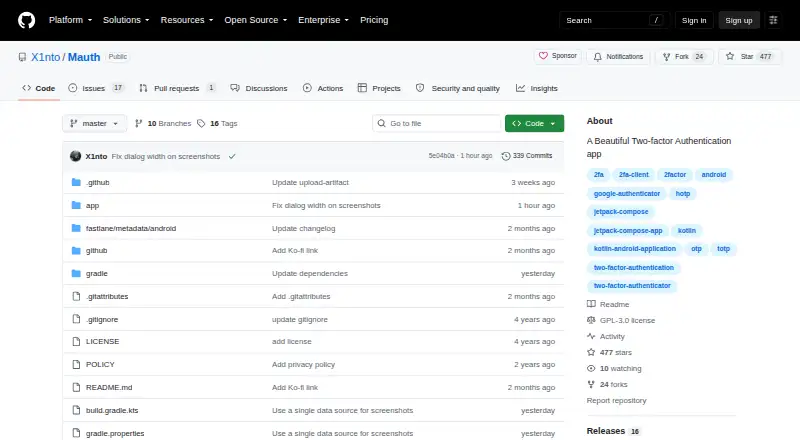
Task: Open the LICENSE file
Action: pos(103,341)
